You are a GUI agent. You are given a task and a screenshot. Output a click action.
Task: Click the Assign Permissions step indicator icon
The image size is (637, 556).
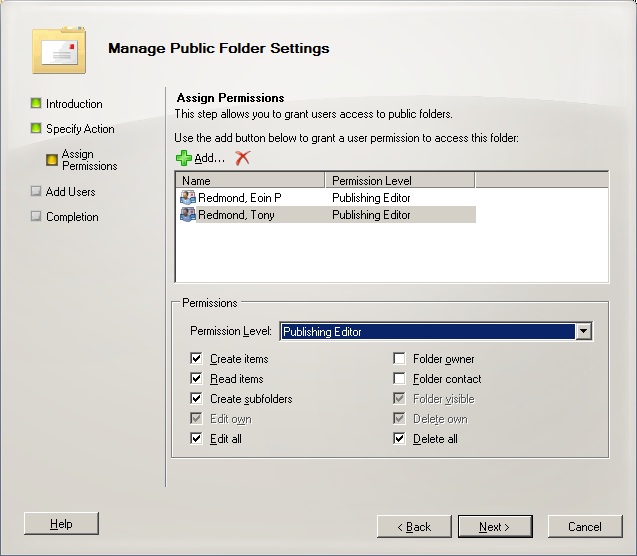click(x=52, y=160)
